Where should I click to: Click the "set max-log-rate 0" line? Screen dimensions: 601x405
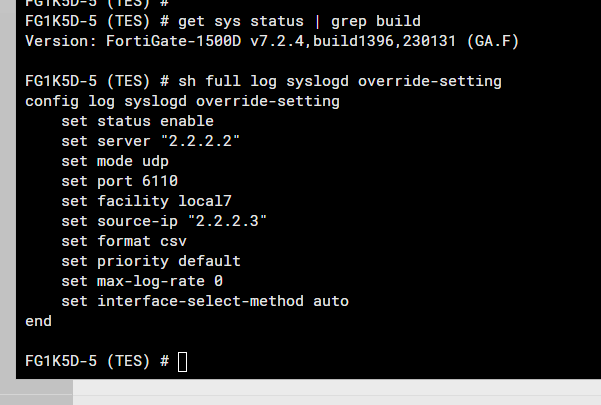(x=141, y=281)
